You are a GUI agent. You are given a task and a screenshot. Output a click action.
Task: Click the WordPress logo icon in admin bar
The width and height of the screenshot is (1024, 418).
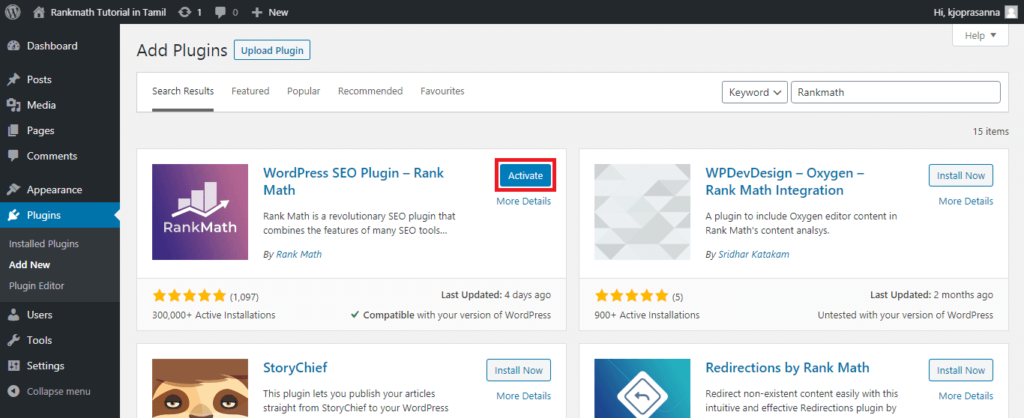click(x=13, y=12)
